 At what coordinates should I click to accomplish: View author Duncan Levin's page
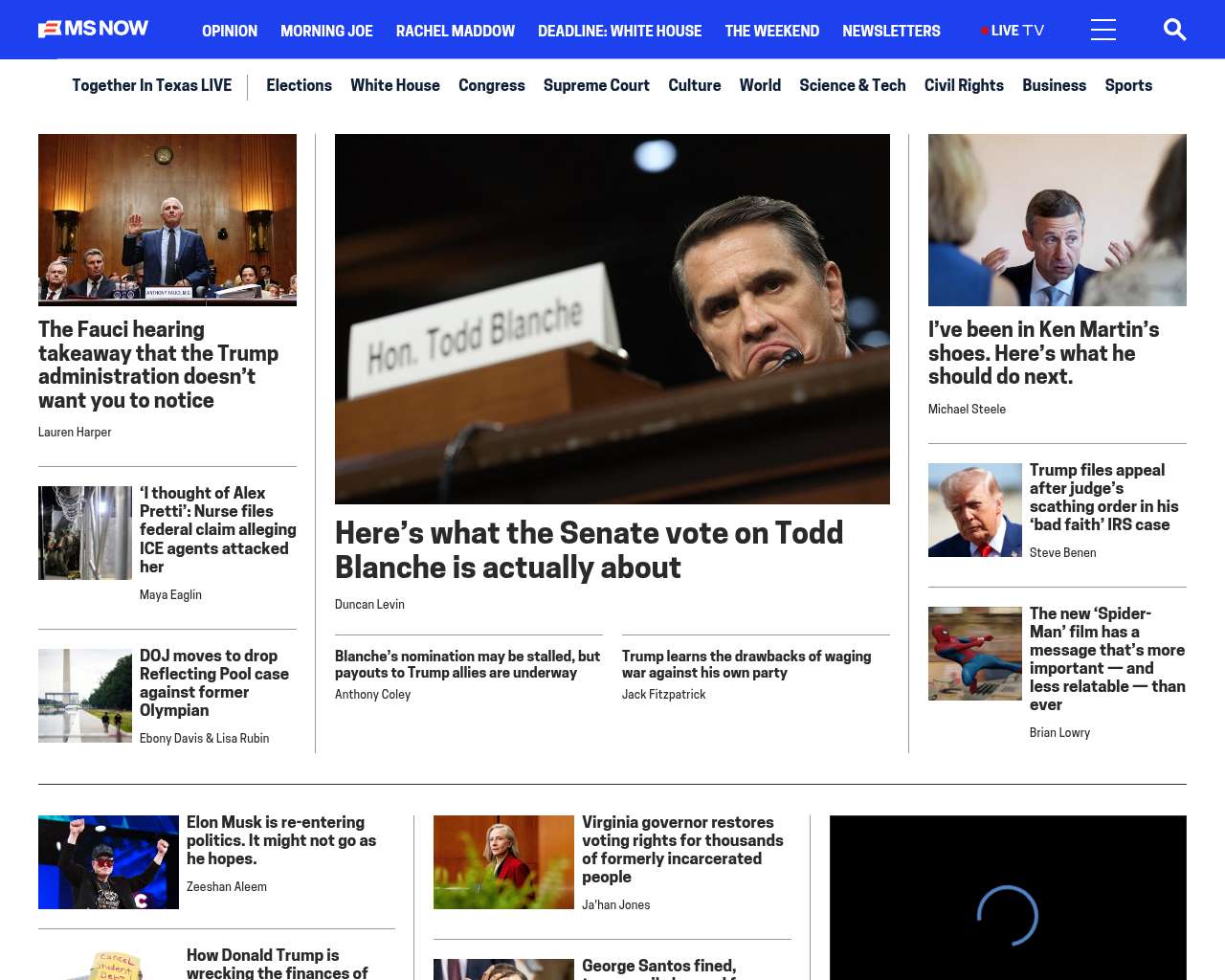369,605
